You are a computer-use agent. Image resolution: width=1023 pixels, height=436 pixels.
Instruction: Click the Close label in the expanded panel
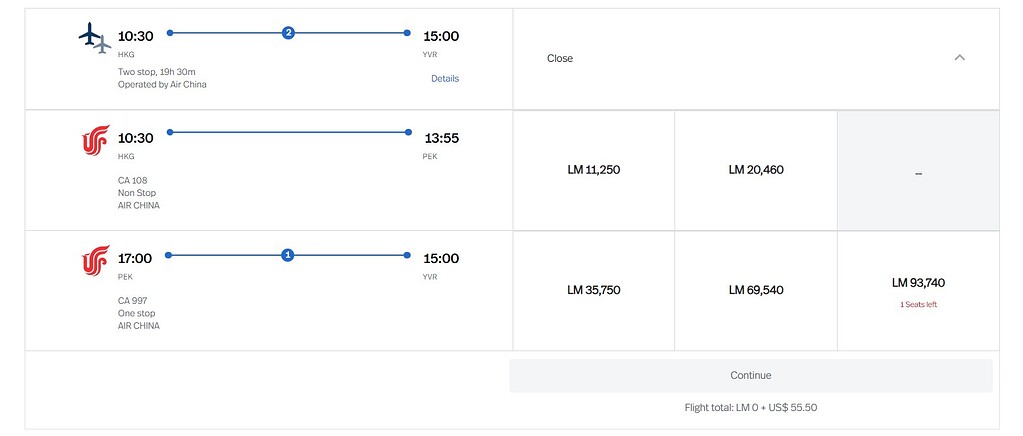click(x=560, y=58)
